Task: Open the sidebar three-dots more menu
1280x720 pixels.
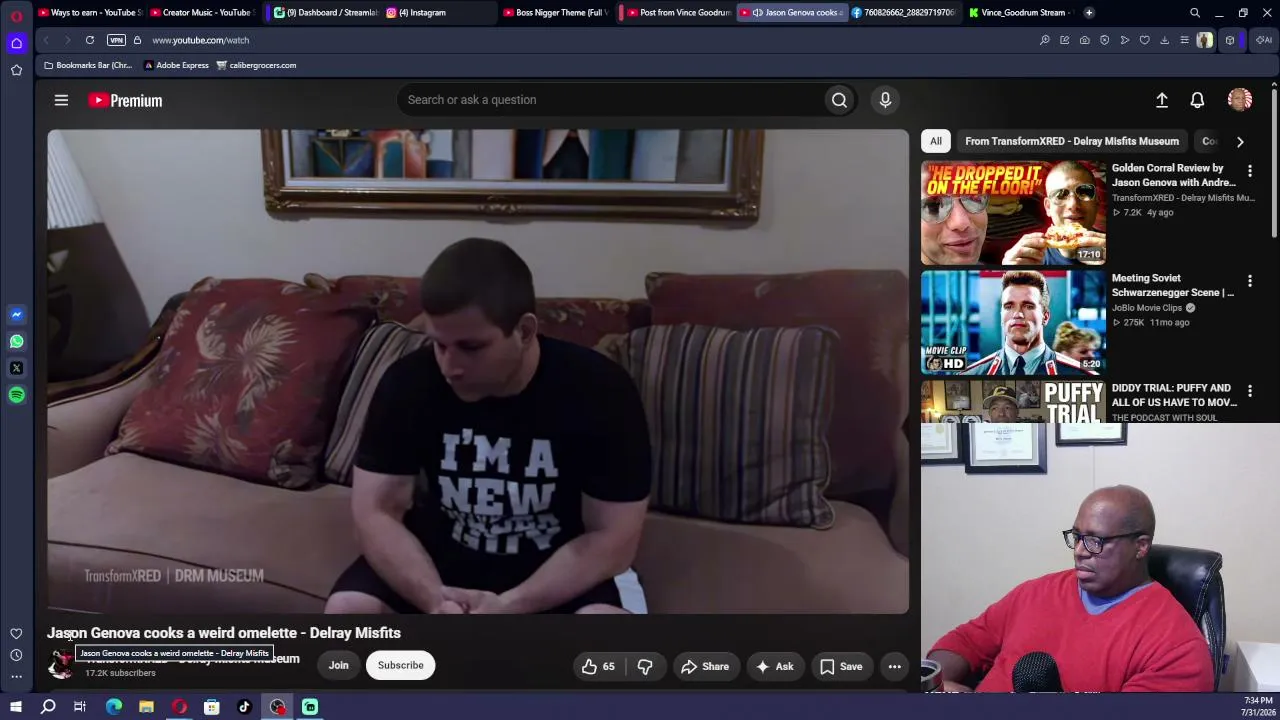Action: point(16,676)
